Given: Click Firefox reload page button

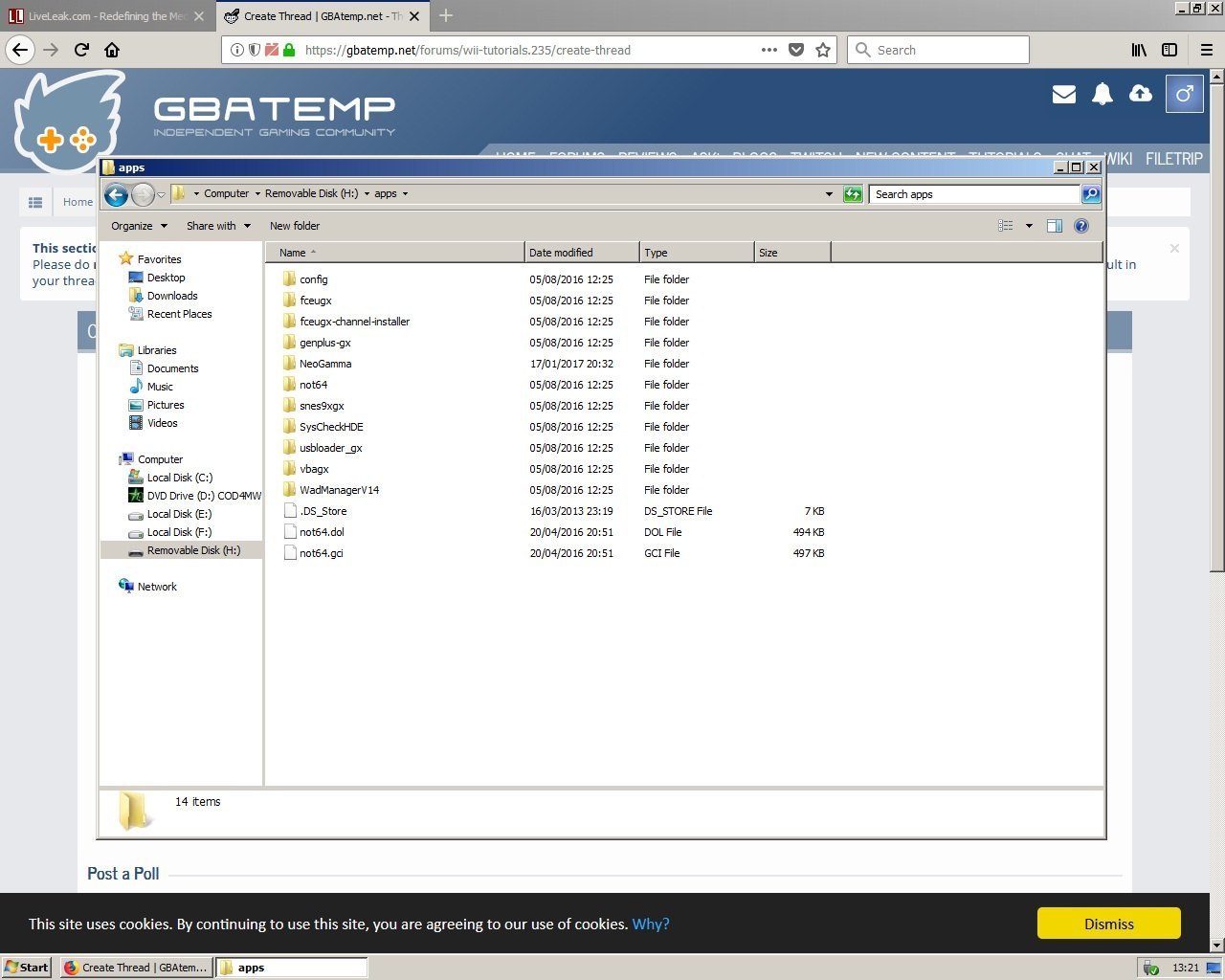Looking at the screenshot, I should (x=81, y=50).
